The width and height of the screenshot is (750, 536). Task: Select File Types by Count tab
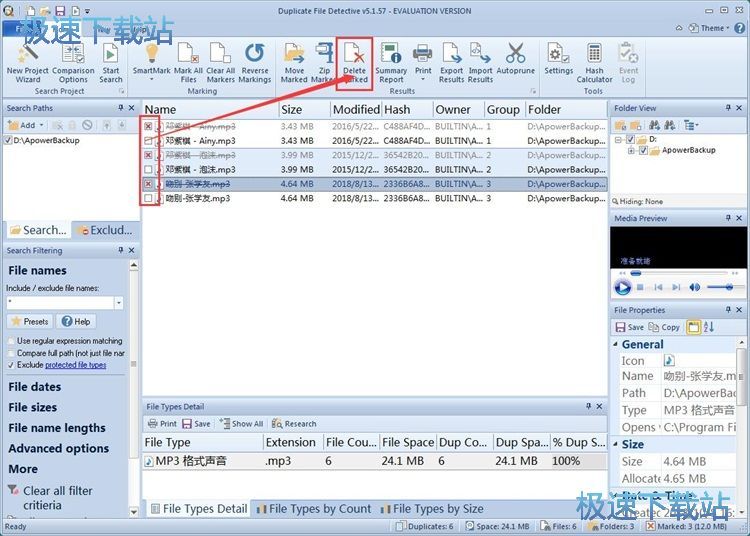pos(314,509)
